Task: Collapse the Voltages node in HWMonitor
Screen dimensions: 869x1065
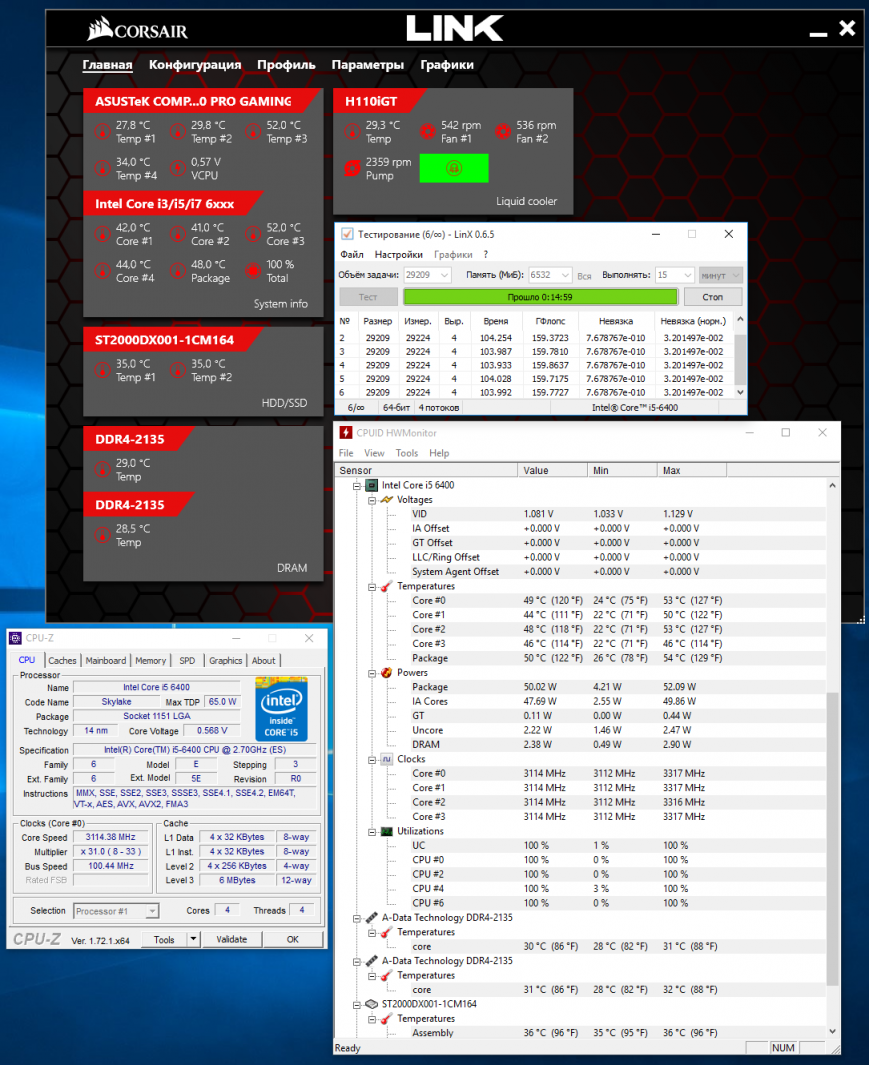Action: pyautogui.click(x=372, y=500)
